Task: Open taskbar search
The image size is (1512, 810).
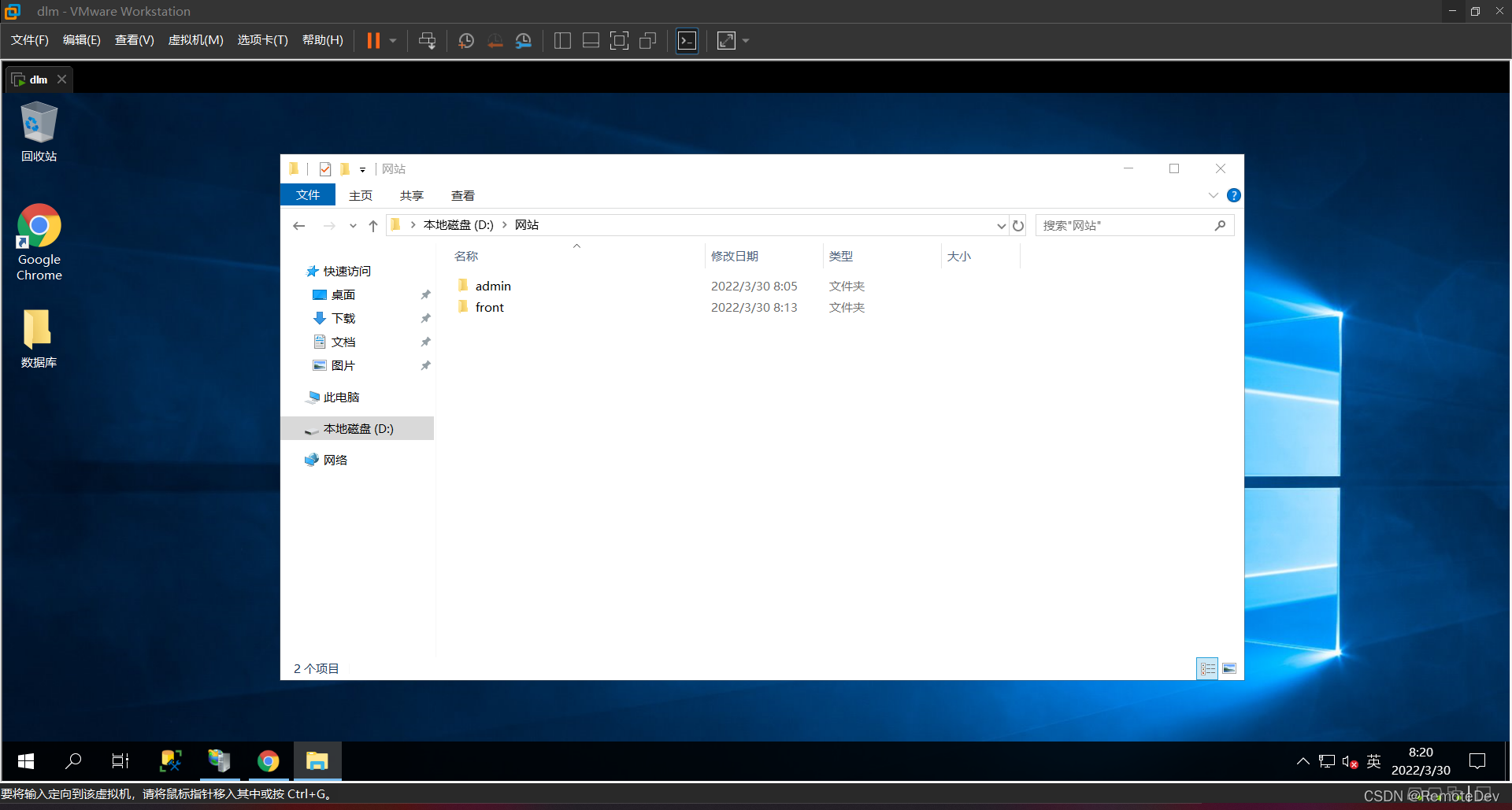Action: pos(72,761)
